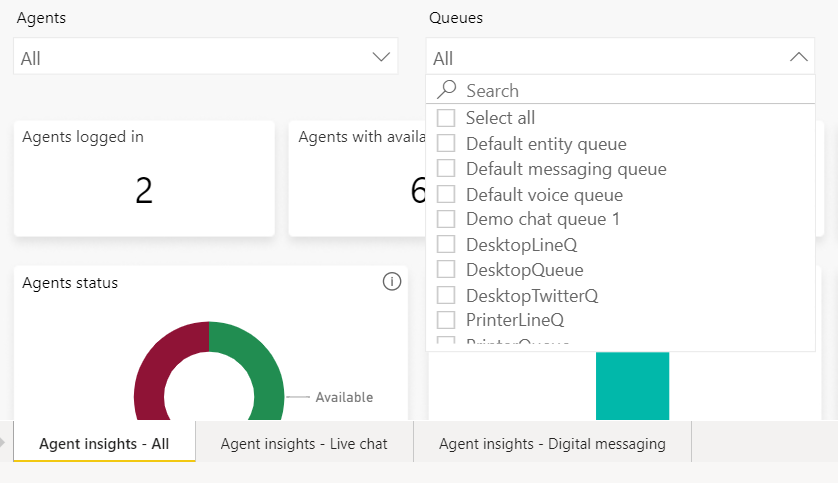Click the search magnifier icon in Queues
Screen dimensions: 838x483
point(447,90)
